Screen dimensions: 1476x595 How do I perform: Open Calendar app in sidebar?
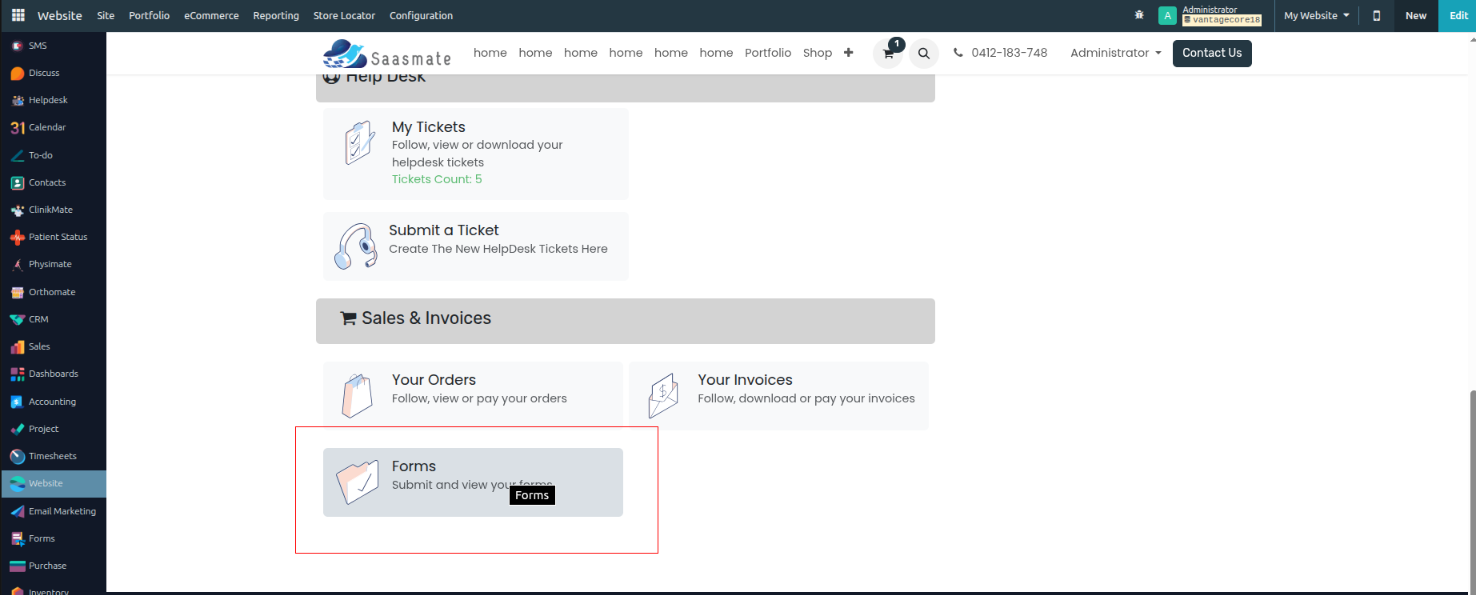point(46,128)
